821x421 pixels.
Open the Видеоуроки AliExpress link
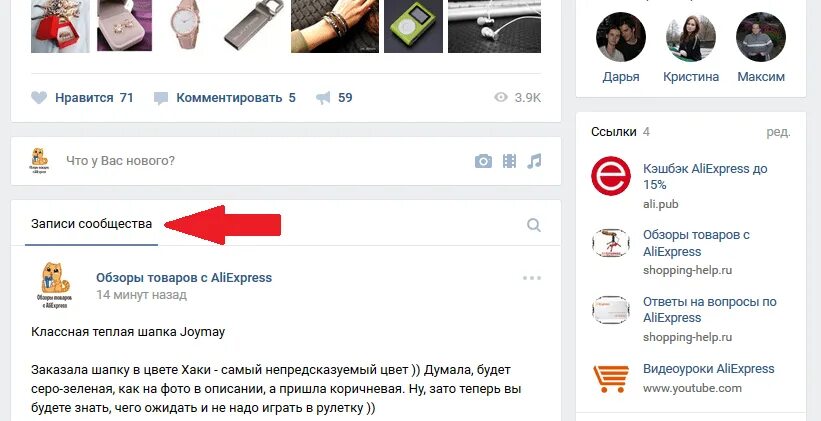708,369
